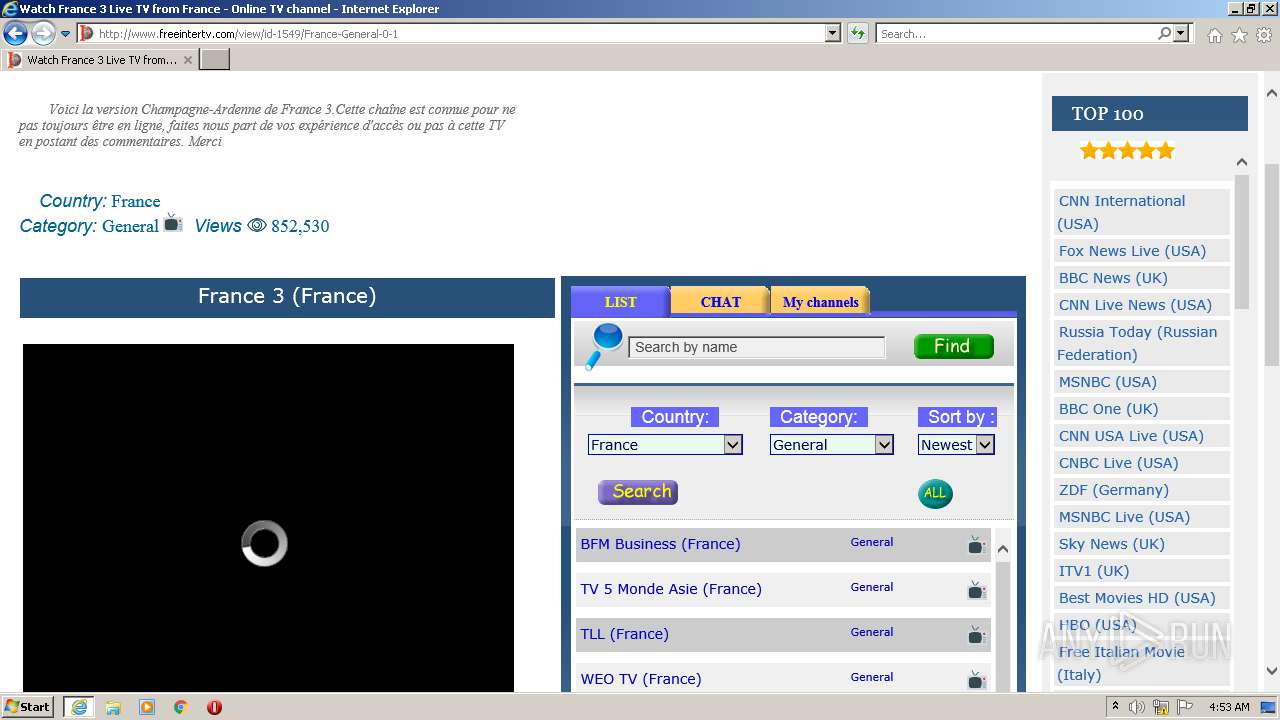The width and height of the screenshot is (1280, 720).
Task: Select the Watch France 3 Live TV browser tab
Action: click(100, 60)
